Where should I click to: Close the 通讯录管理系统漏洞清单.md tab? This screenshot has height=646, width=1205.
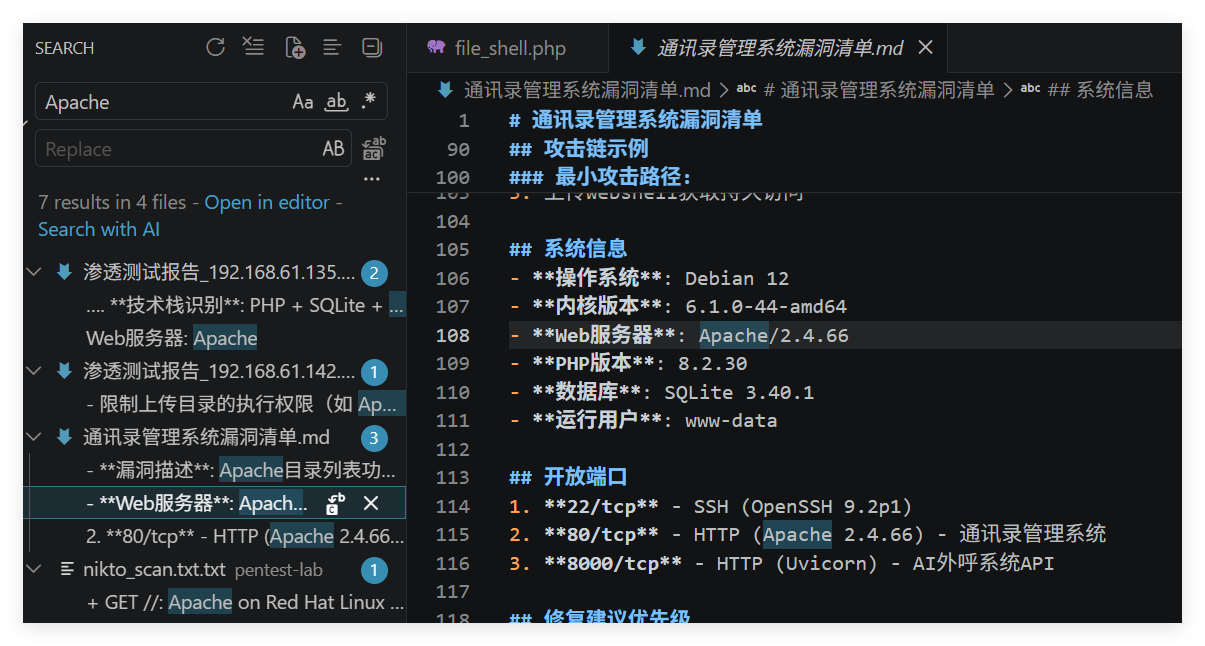[x=925, y=47]
